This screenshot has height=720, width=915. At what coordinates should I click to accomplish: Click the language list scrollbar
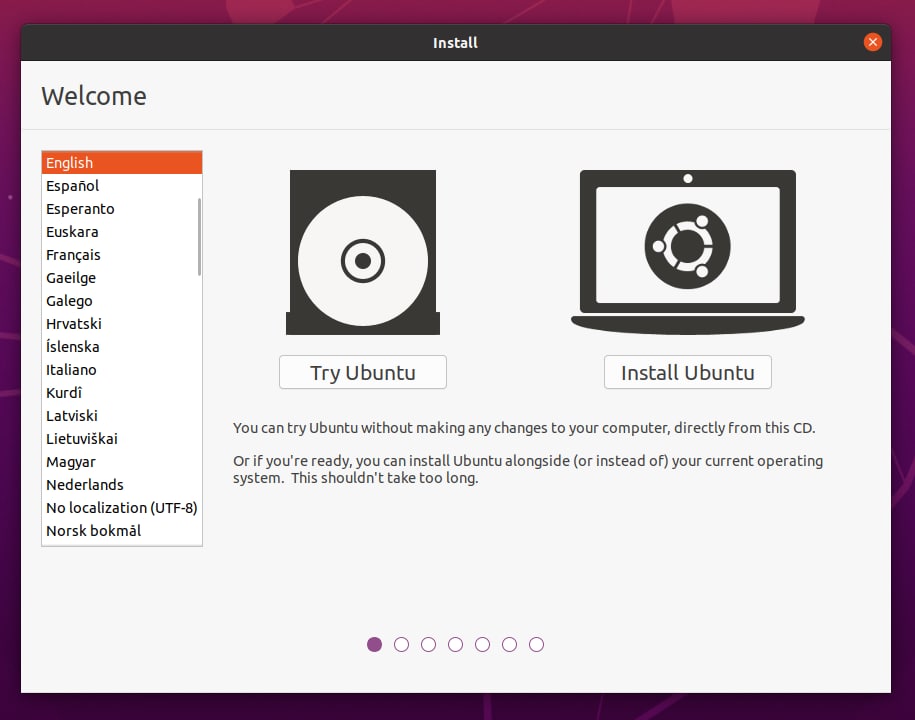point(200,236)
